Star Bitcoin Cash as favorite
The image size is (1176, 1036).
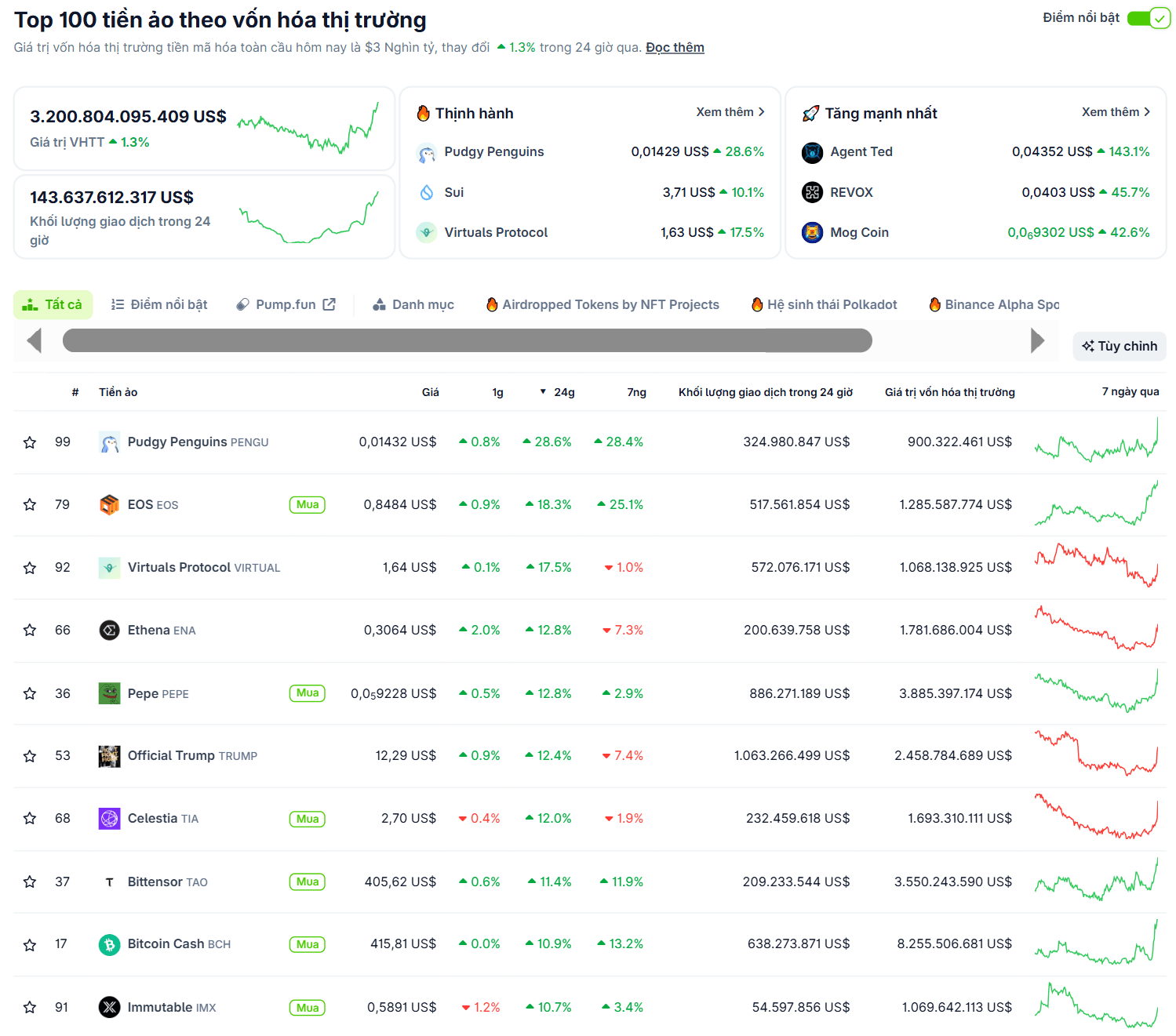[30, 944]
